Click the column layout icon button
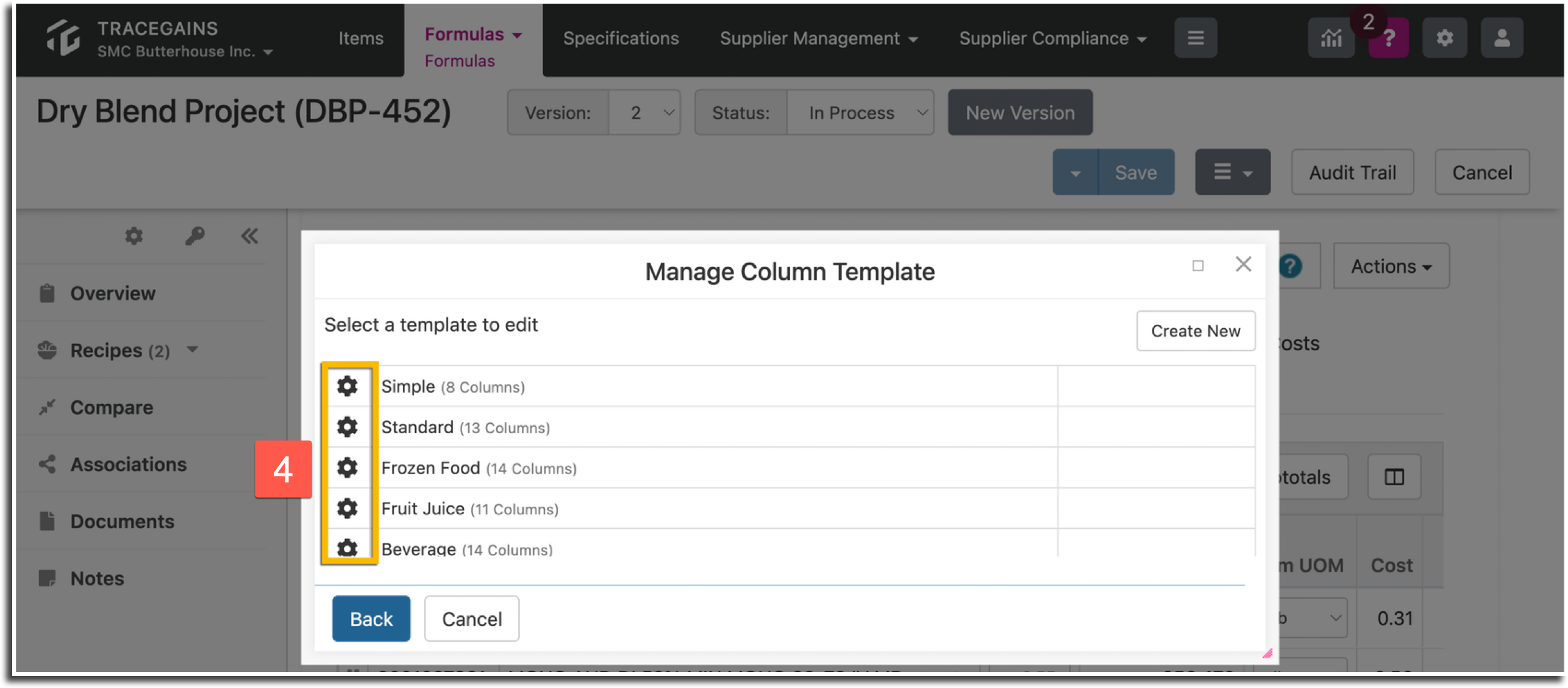This screenshot has width=1568, height=688. click(1394, 477)
